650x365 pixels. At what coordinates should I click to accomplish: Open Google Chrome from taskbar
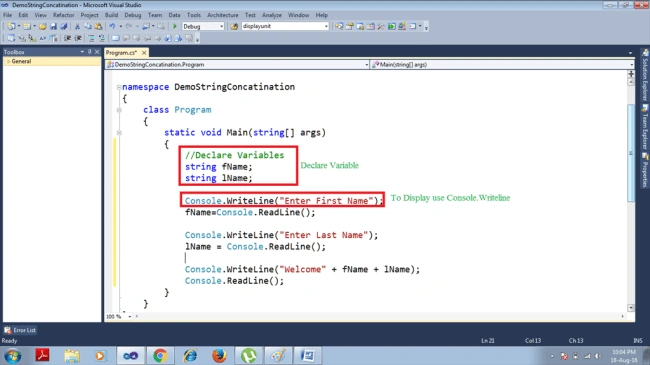[160, 356]
